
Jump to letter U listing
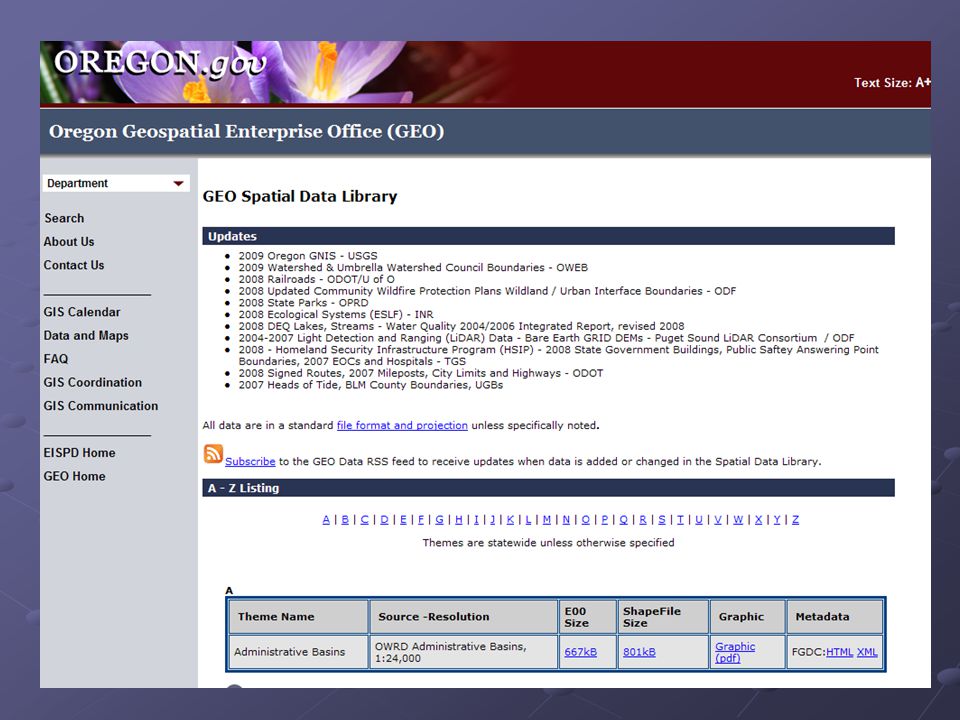[x=699, y=519]
